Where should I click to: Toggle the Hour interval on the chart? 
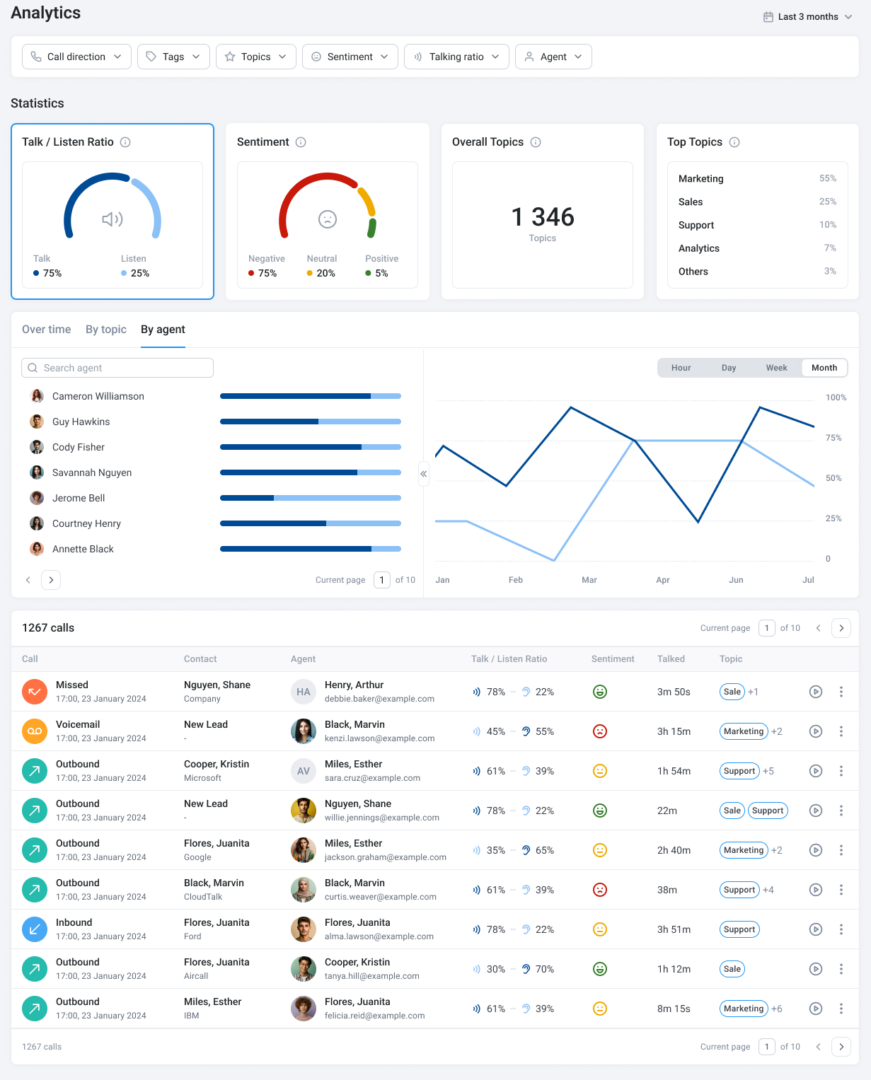[x=681, y=367]
